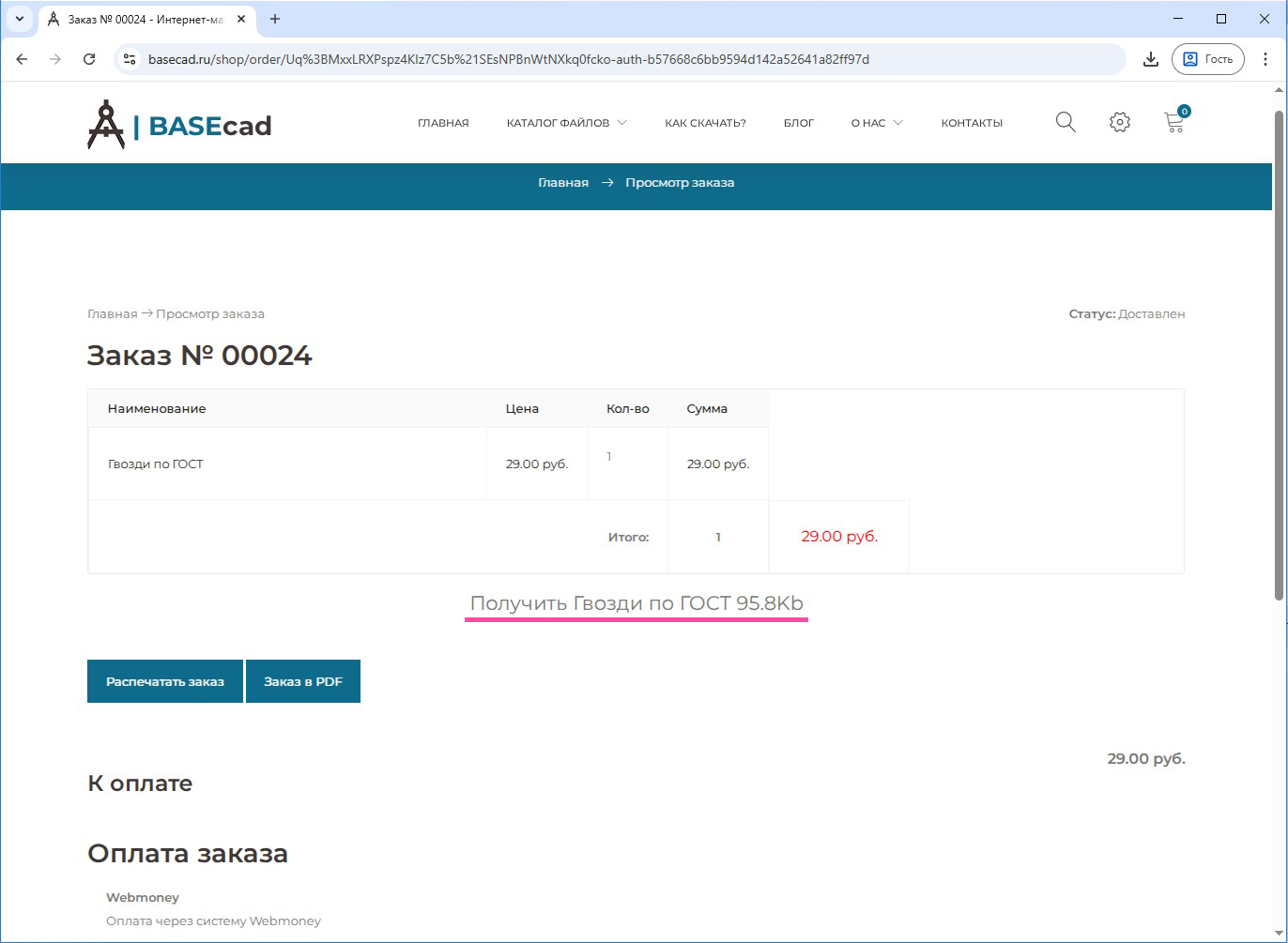Image resolution: width=1288 pixels, height=943 pixels.
Task: Click the Распечатать заказ button
Action: pos(165,681)
